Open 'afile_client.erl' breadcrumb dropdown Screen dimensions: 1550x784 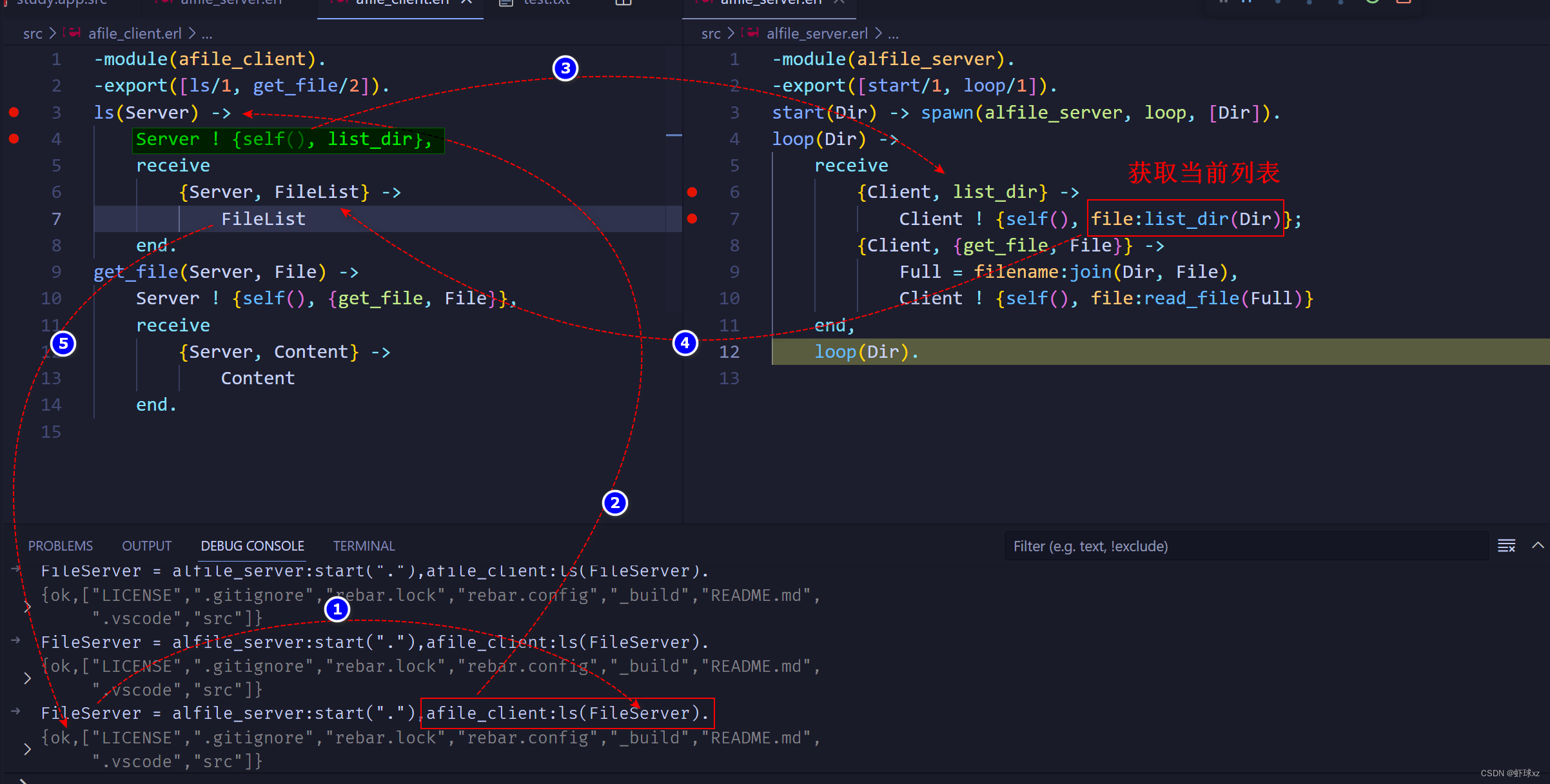(134, 34)
